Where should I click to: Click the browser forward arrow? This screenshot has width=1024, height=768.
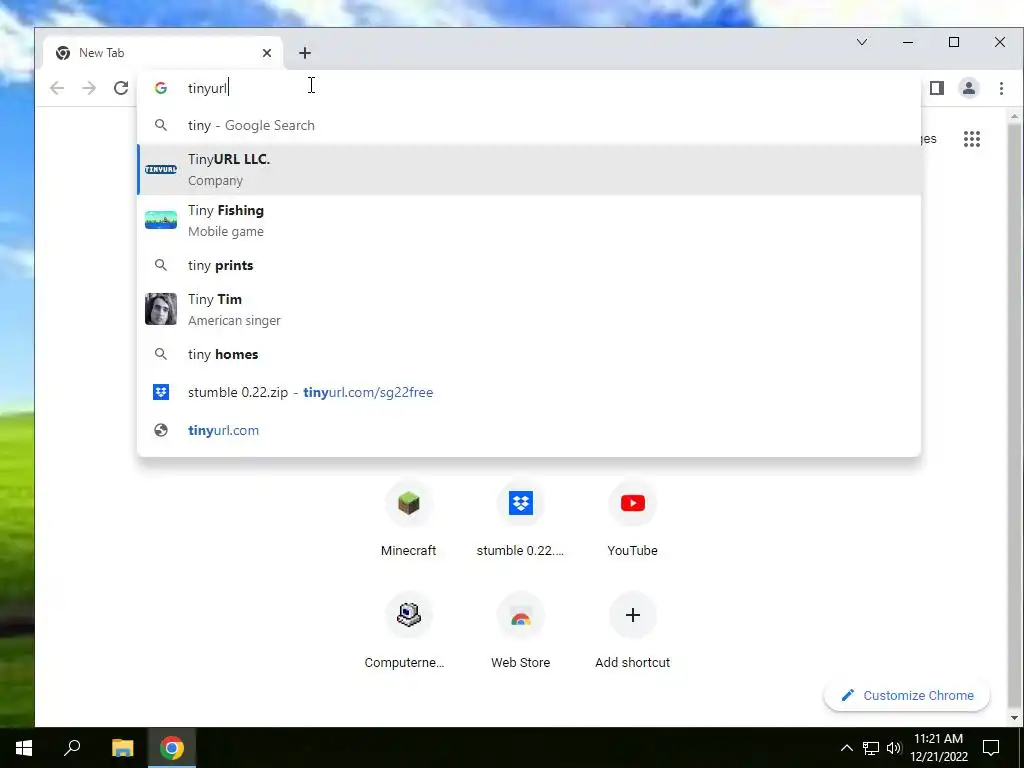(89, 88)
